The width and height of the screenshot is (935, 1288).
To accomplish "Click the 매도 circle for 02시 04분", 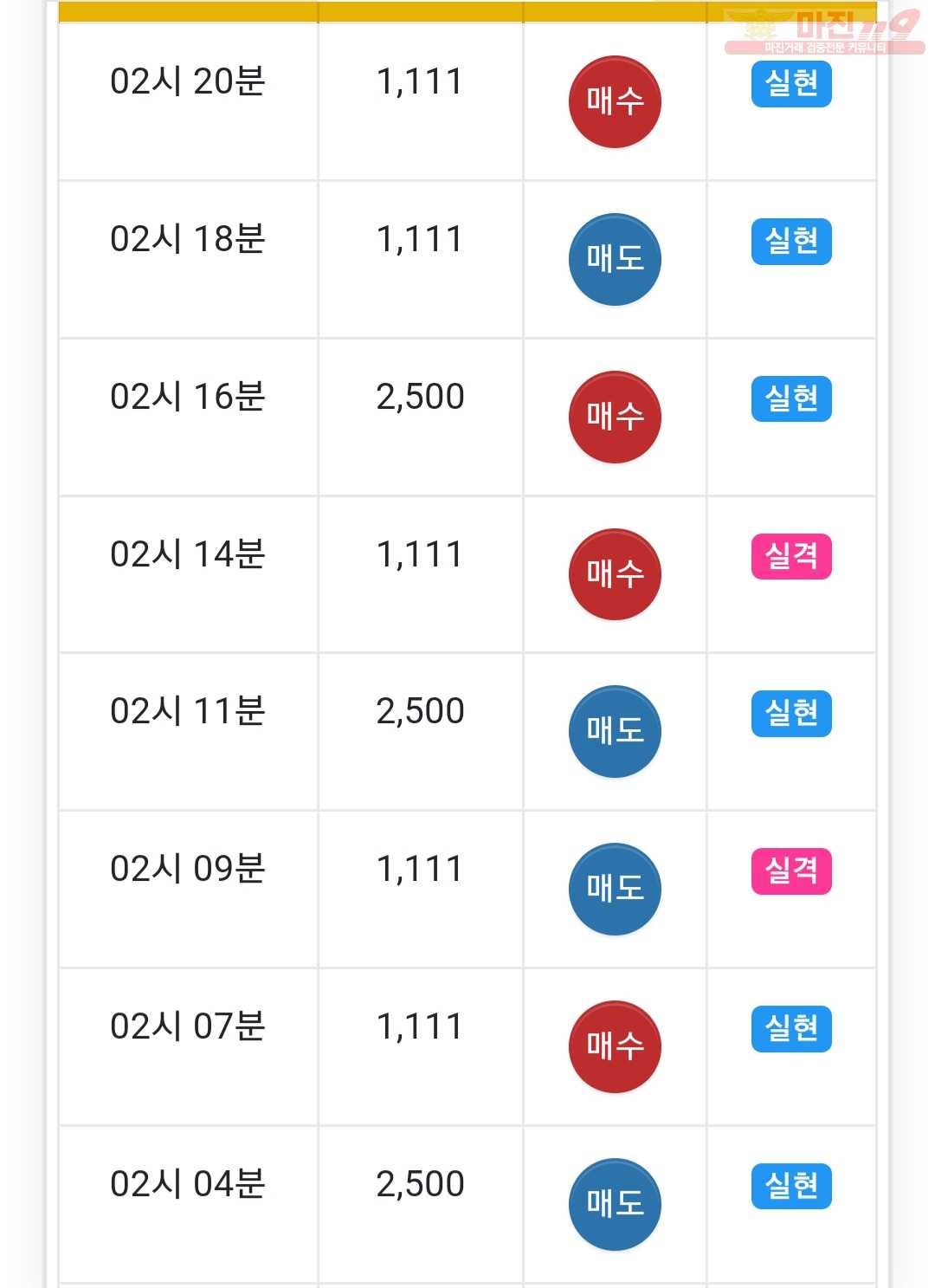I will (615, 1205).
